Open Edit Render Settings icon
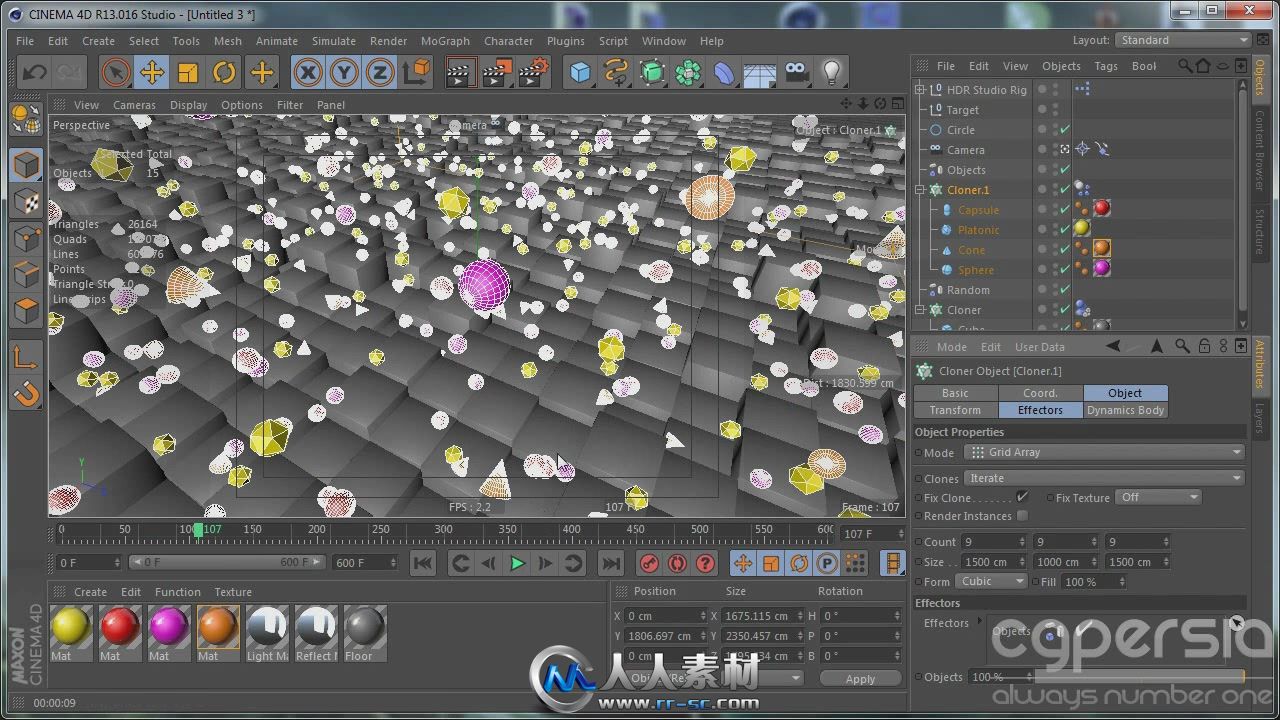1280x720 pixels. (x=534, y=72)
